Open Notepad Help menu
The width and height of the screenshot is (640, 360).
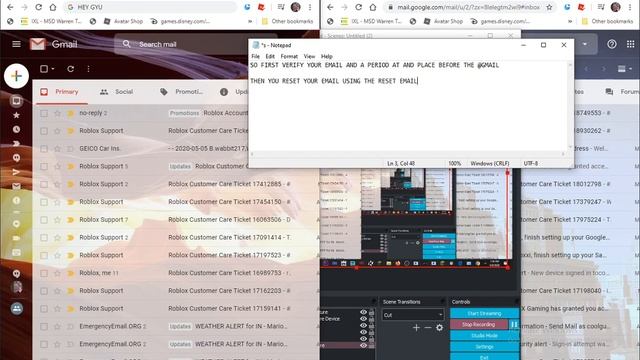click(327, 56)
